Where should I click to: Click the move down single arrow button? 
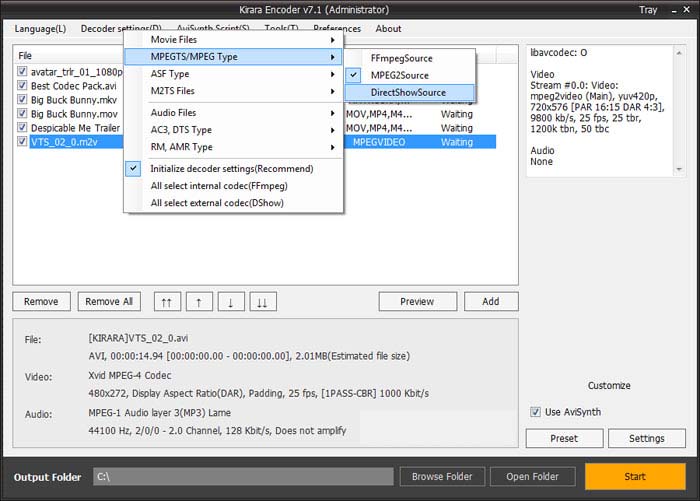(231, 301)
